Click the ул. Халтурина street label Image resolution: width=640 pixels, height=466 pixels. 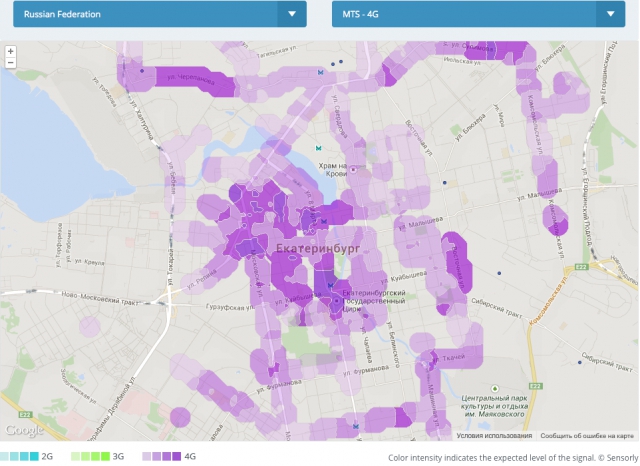pos(142,119)
